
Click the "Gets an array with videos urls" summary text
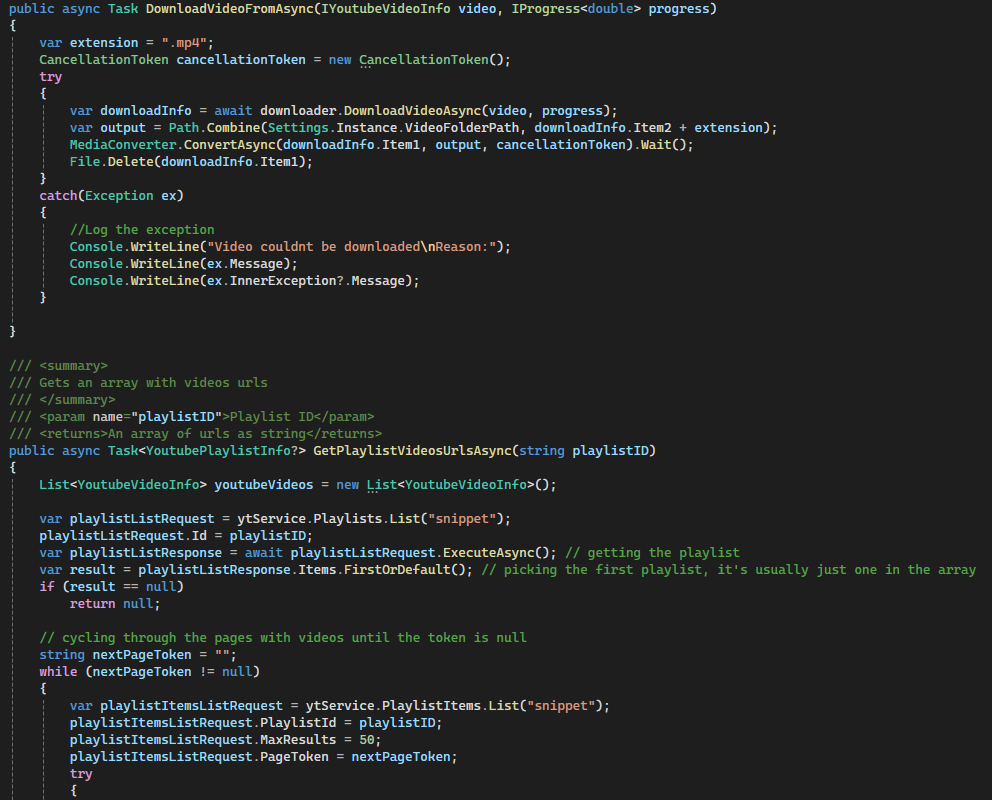coord(153,383)
